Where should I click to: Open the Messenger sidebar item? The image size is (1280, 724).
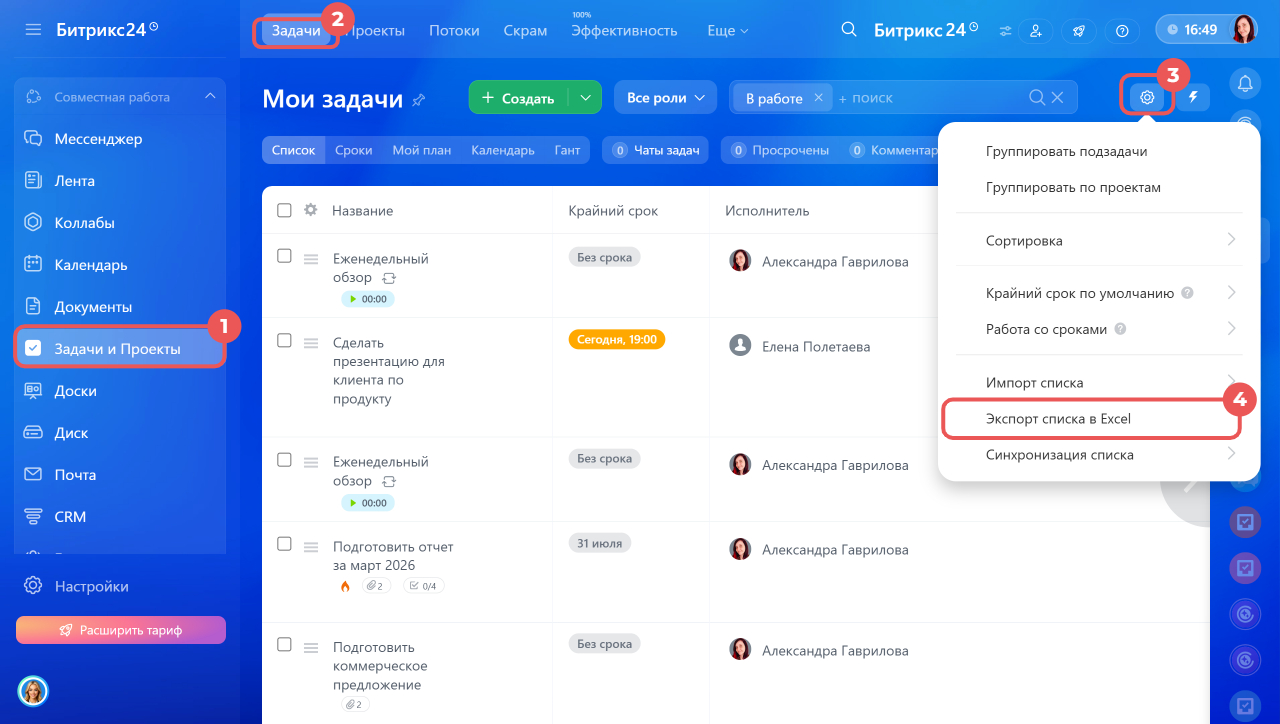(x=98, y=139)
